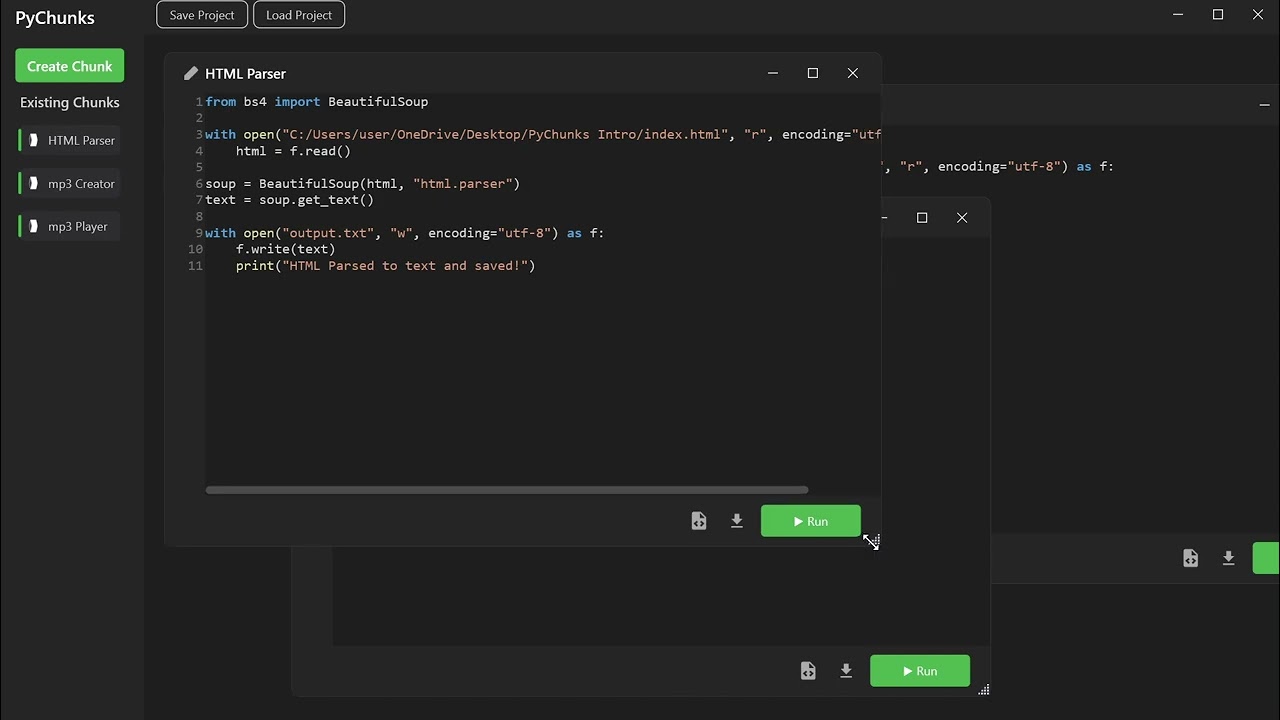The height and width of the screenshot is (720, 1280).
Task: Run the chunk in the middle background window
Action: [x=920, y=671]
